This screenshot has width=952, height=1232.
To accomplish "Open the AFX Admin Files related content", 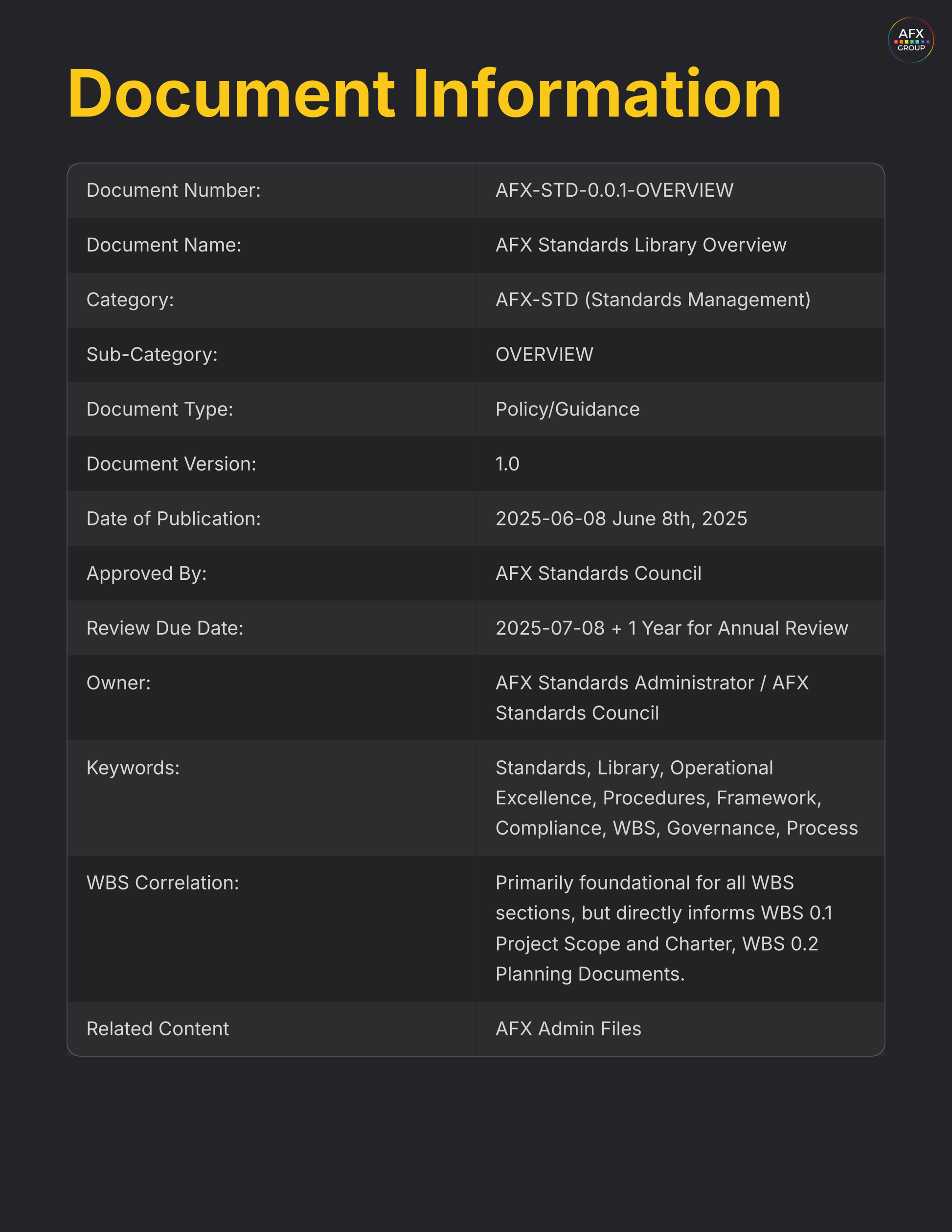I will pos(568,1029).
